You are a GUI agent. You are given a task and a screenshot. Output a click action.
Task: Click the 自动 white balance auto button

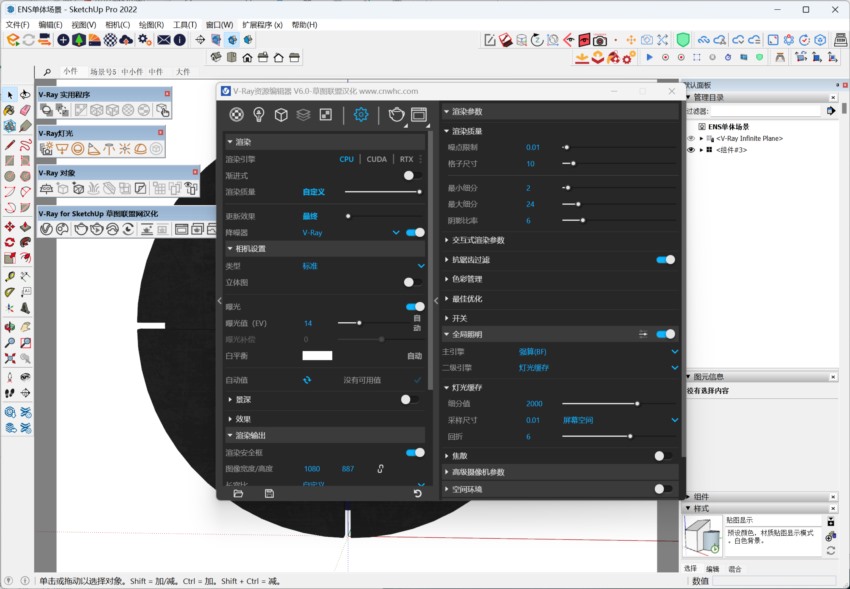pos(415,356)
